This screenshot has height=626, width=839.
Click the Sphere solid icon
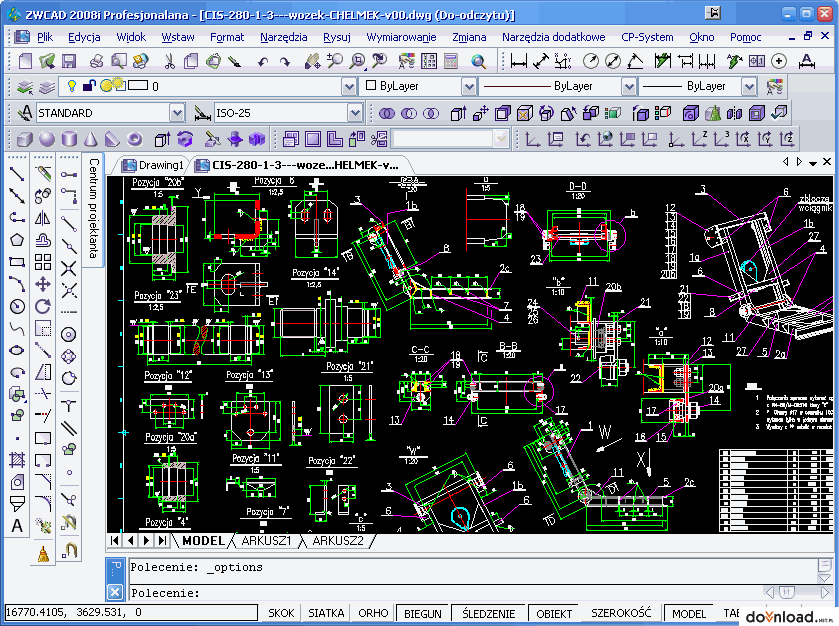(x=47, y=140)
